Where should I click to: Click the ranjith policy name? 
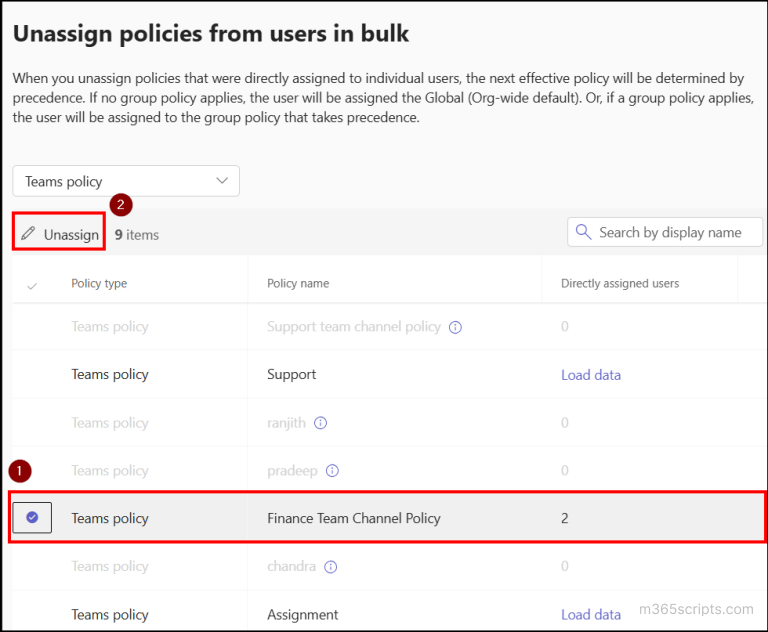coord(286,423)
